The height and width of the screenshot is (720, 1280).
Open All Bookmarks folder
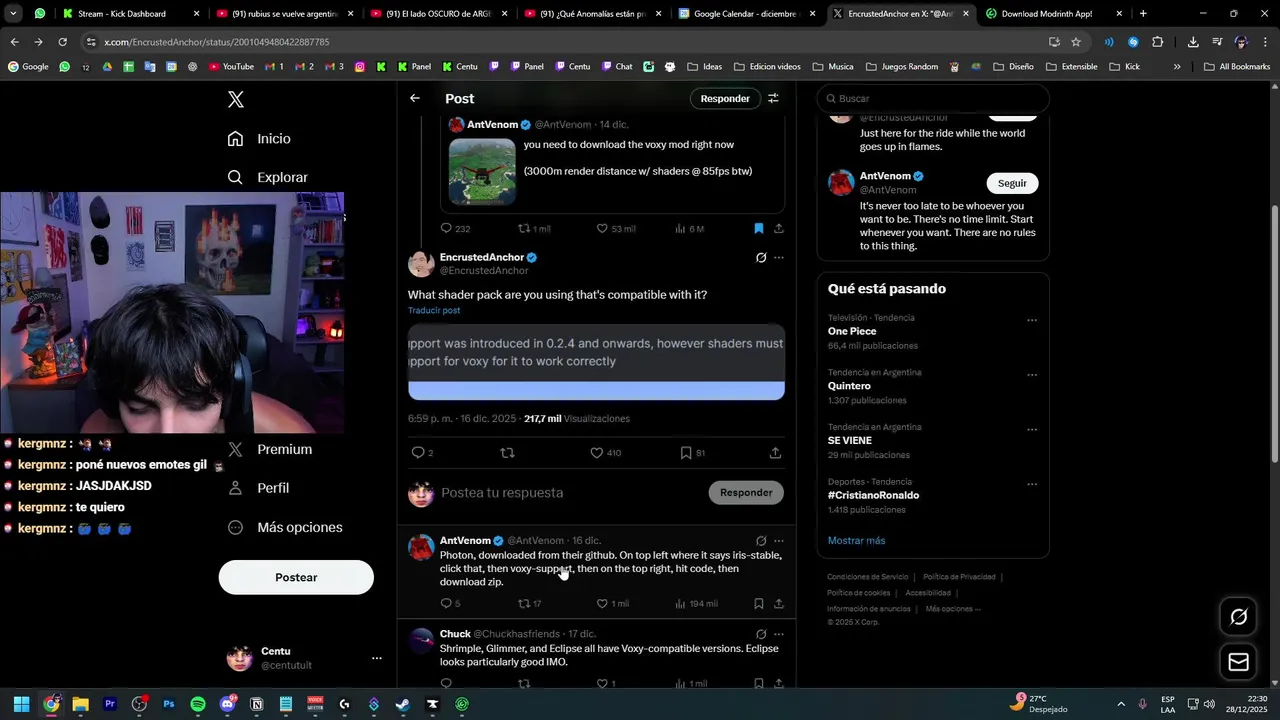click(1237, 67)
